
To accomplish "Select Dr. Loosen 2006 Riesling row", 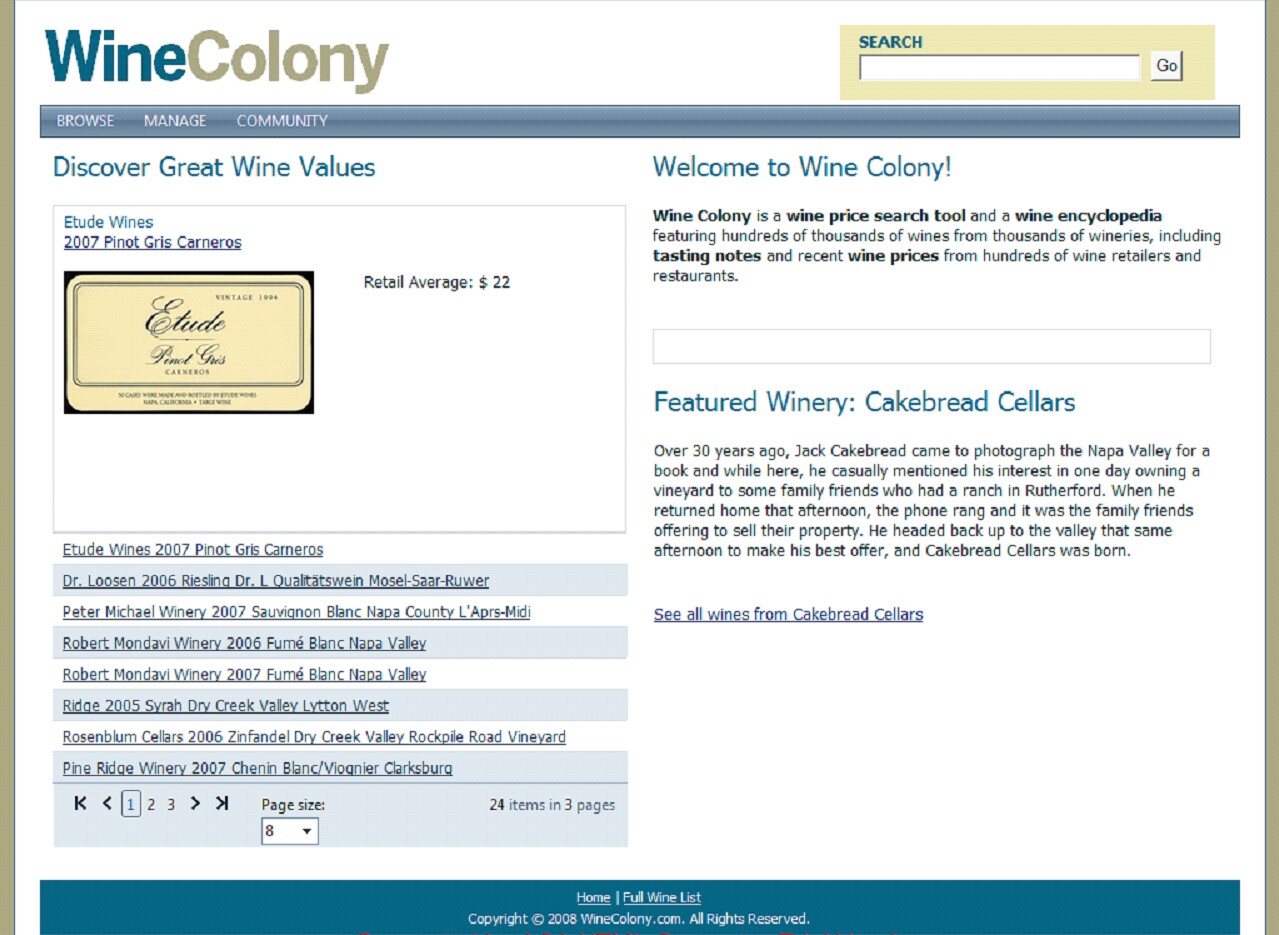I will click(340, 580).
